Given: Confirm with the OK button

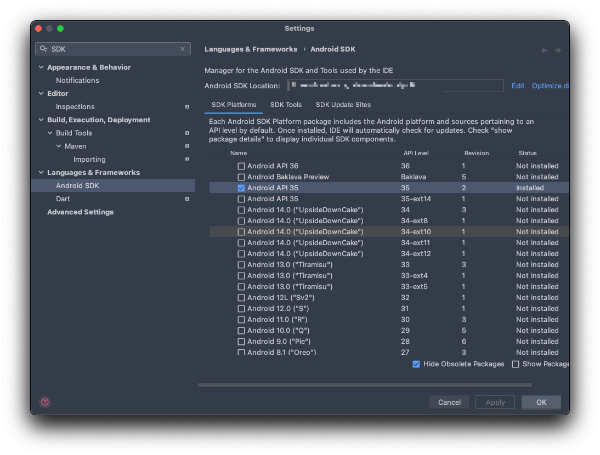Looking at the screenshot, I should pyautogui.click(x=541, y=402).
